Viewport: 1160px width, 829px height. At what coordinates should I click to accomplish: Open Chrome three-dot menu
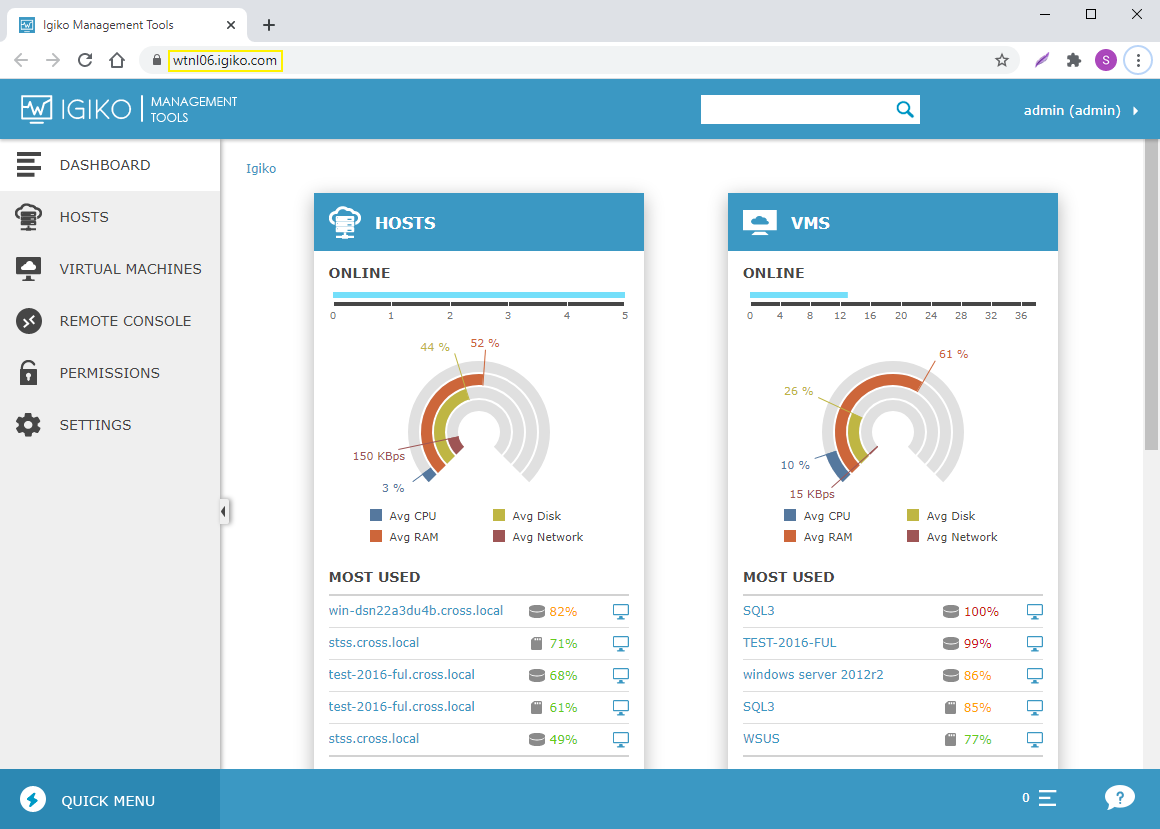point(1138,61)
